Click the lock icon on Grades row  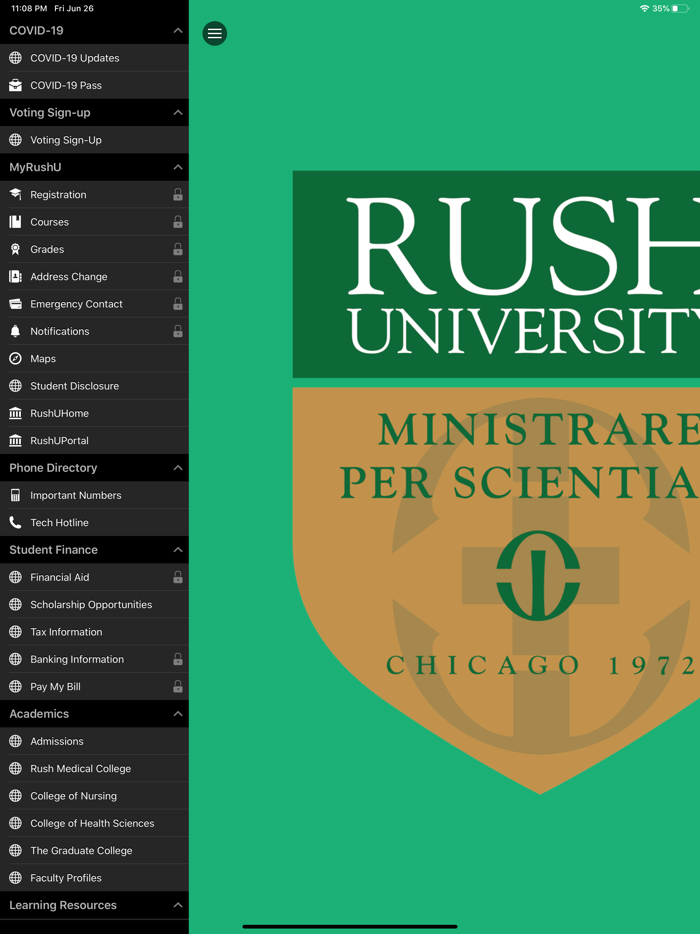[178, 249]
